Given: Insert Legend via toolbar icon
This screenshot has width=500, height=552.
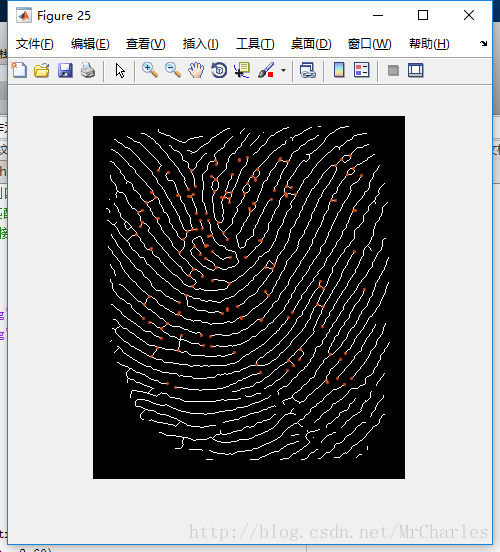Looking at the screenshot, I should 362,70.
